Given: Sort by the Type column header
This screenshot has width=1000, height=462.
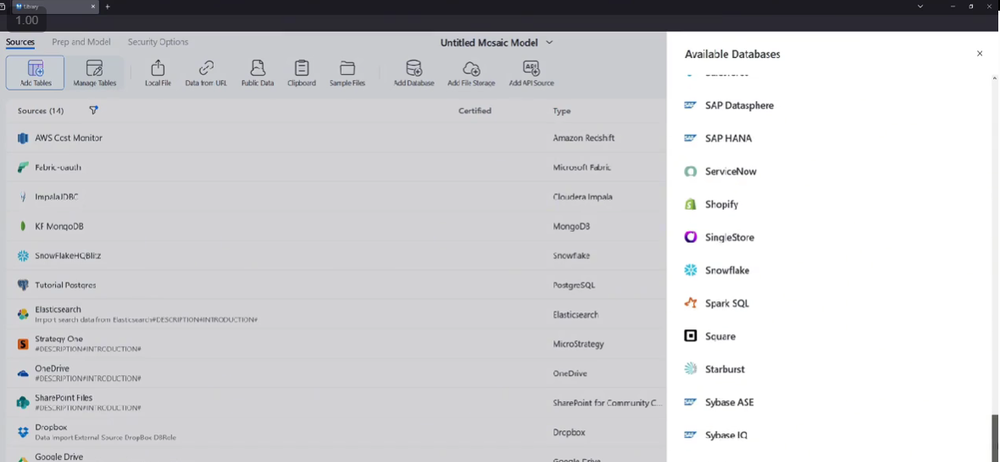Looking at the screenshot, I should [561, 111].
